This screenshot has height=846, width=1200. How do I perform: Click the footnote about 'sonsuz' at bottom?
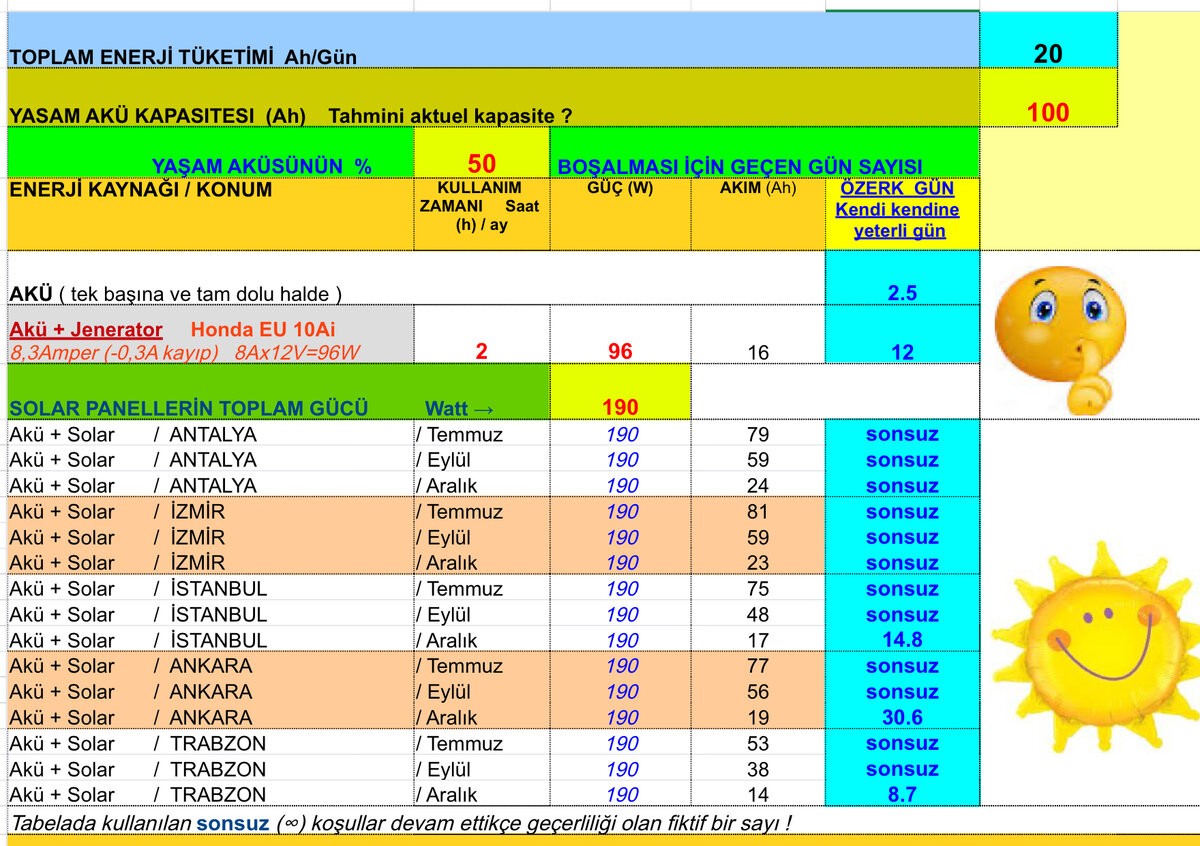point(400,822)
